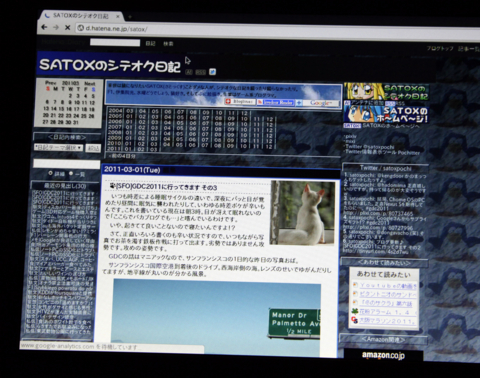Click the clover icon beside 花粉アラーム
The width and height of the screenshot is (480, 378).
point(354,311)
